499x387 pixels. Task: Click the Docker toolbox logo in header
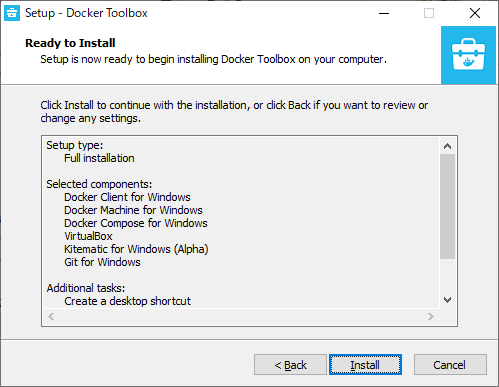[x=468, y=55]
